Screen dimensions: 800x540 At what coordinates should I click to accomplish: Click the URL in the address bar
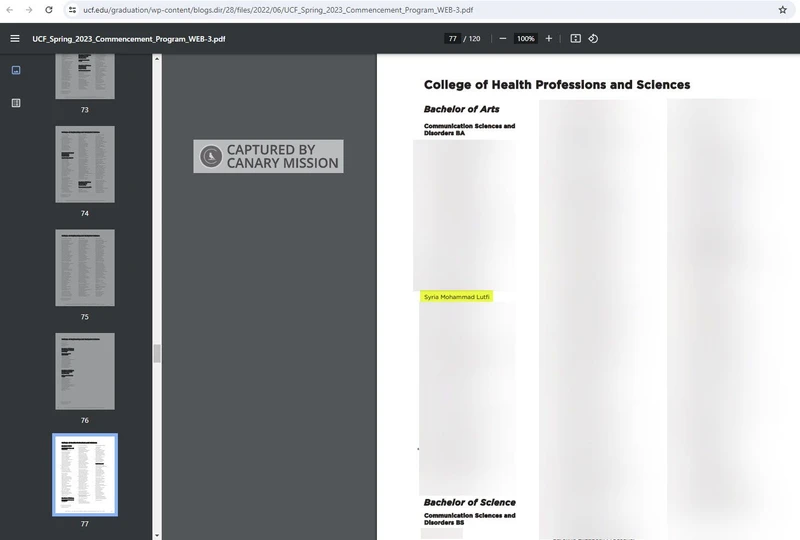point(278,10)
